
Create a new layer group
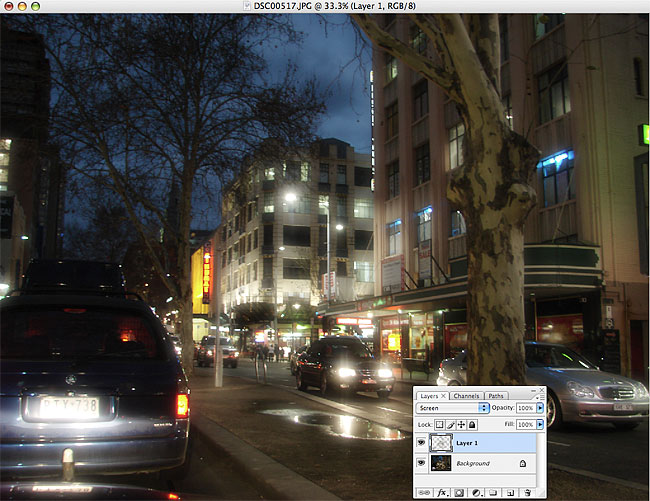[x=492, y=492]
